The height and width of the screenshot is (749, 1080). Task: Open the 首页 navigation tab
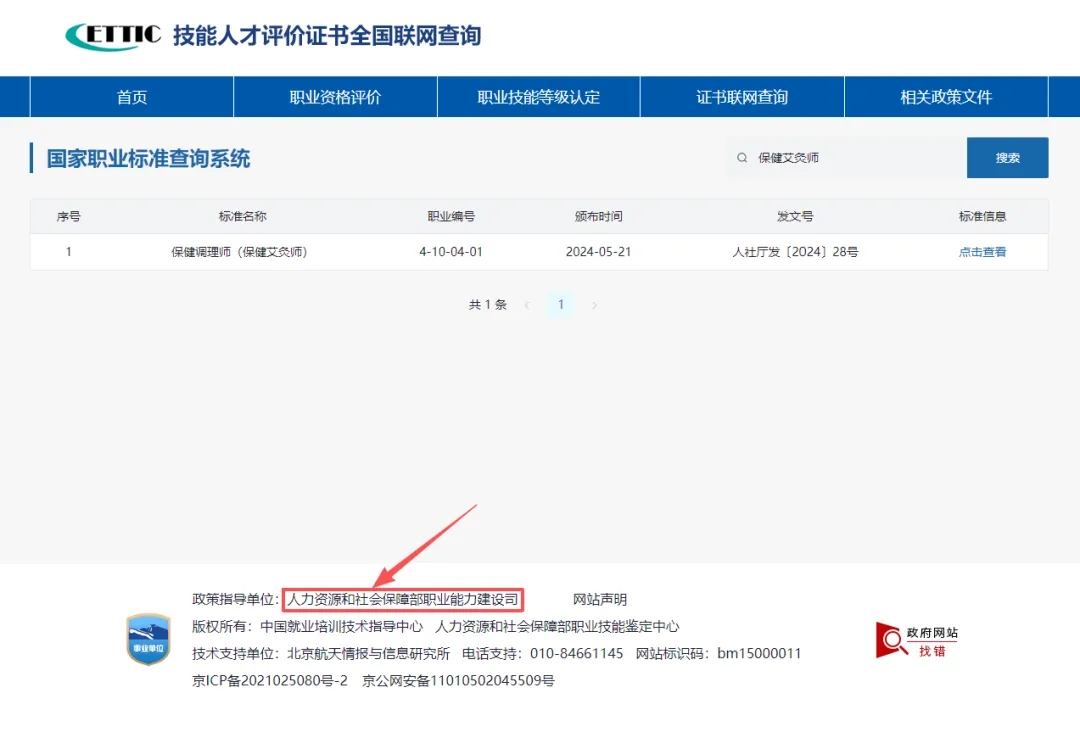(132, 97)
